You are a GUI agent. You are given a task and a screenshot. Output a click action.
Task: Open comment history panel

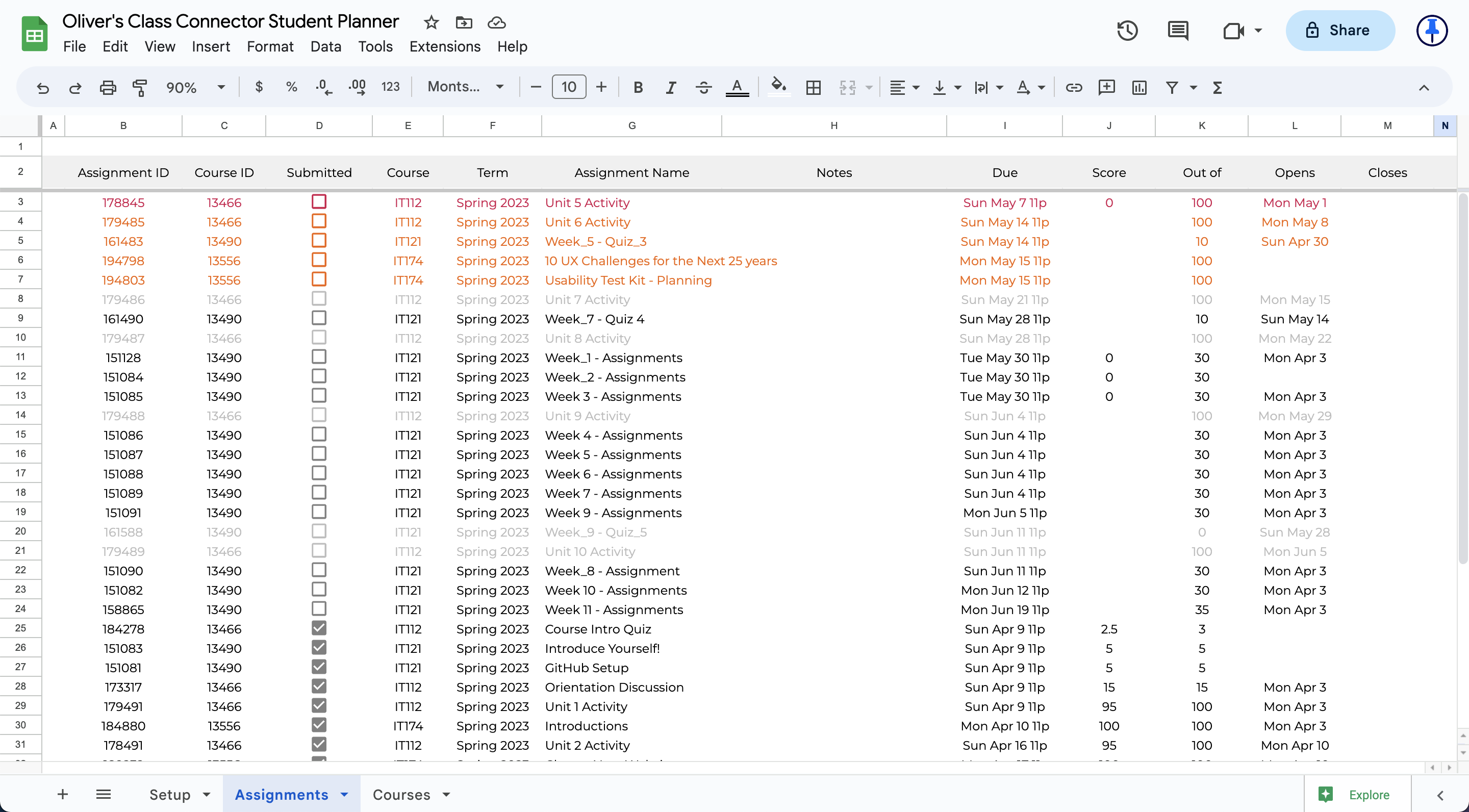pos(1178,30)
